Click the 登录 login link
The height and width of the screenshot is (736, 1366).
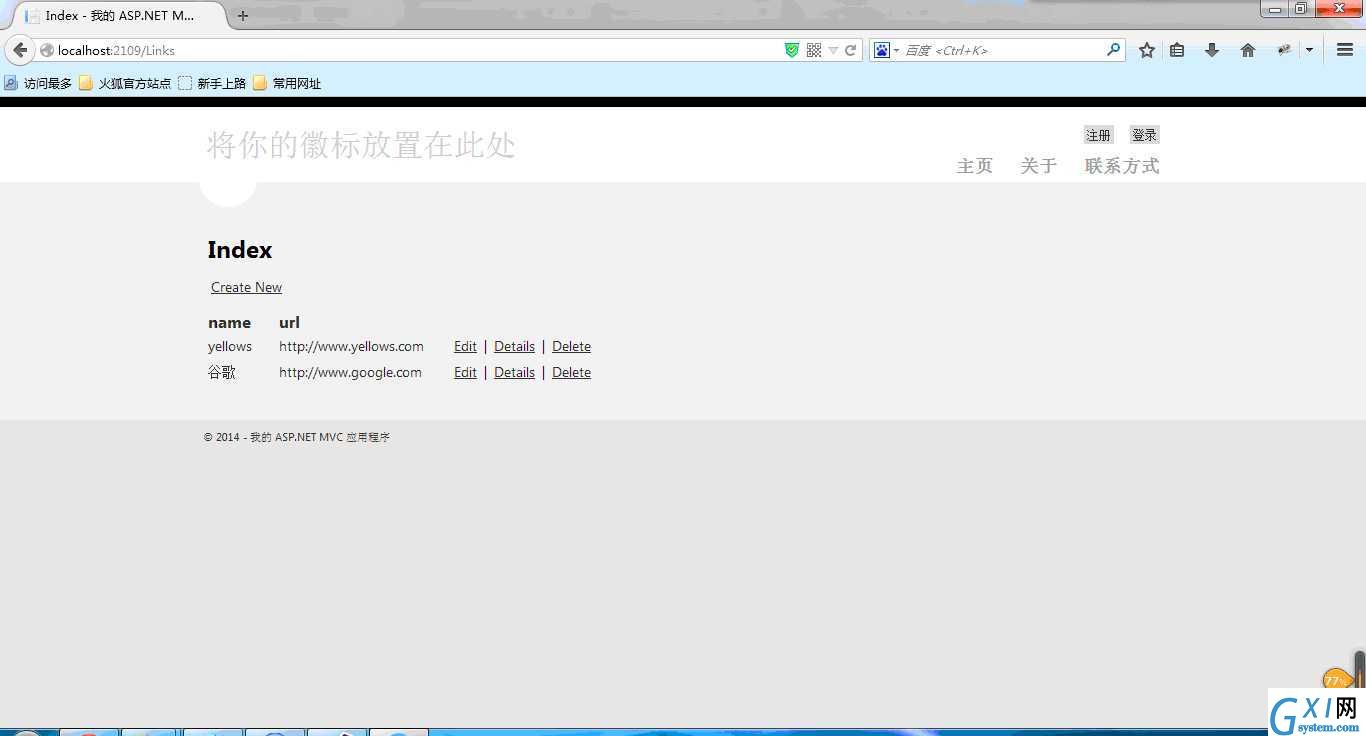[x=1144, y=135]
